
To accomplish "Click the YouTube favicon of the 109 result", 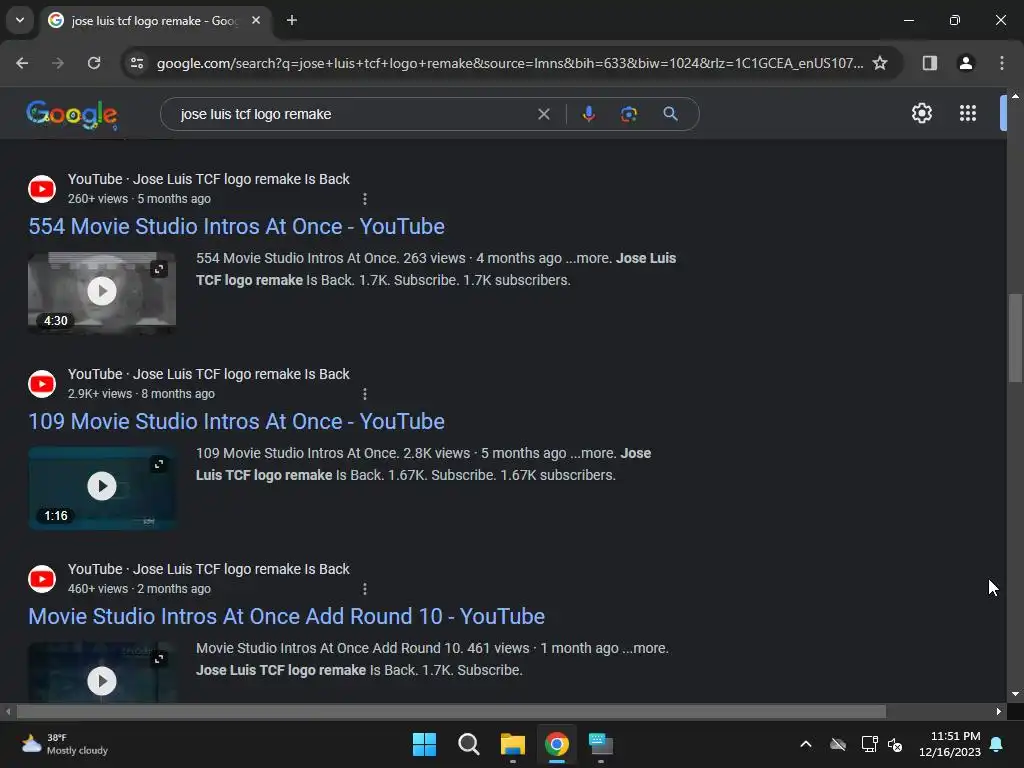I will 42,384.
